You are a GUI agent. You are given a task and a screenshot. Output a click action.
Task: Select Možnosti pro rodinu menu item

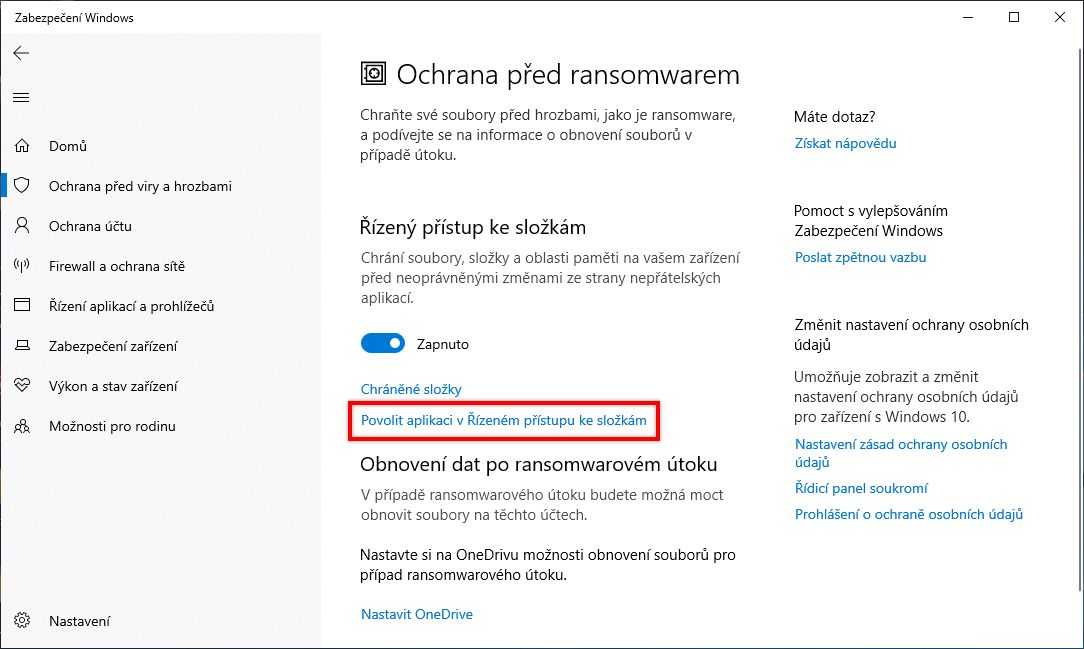coord(112,426)
